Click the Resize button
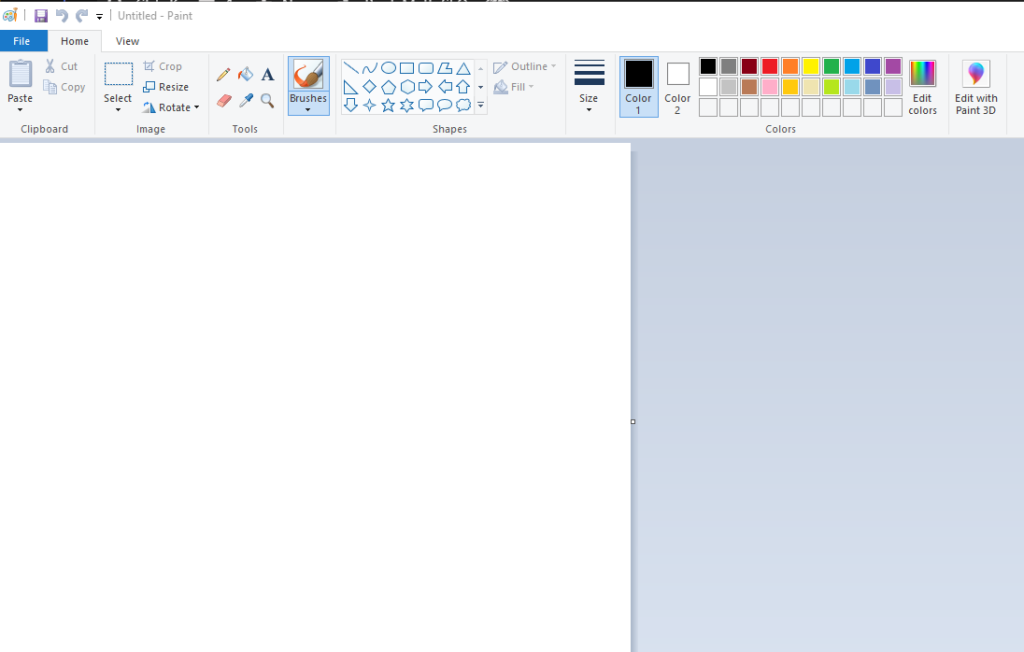Image resolution: width=1024 pixels, height=652 pixels. coord(166,87)
